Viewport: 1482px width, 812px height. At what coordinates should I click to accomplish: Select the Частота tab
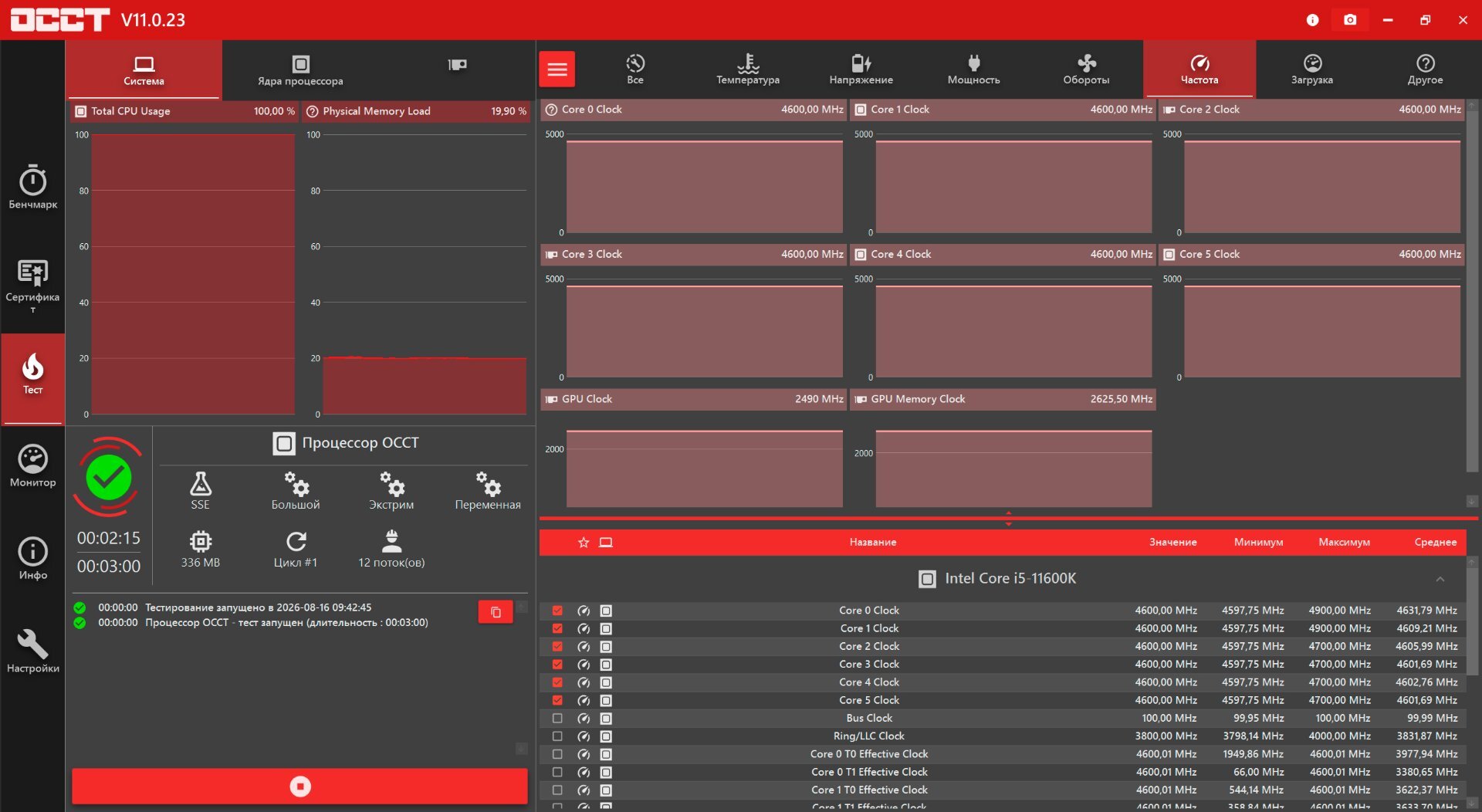tap(1199, 69)
